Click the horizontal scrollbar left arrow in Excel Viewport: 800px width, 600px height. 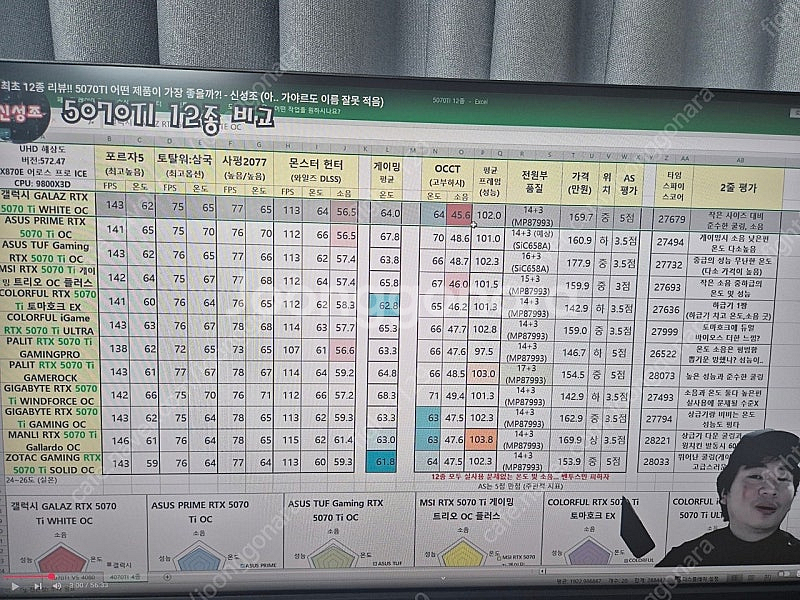tap(542, 571)
